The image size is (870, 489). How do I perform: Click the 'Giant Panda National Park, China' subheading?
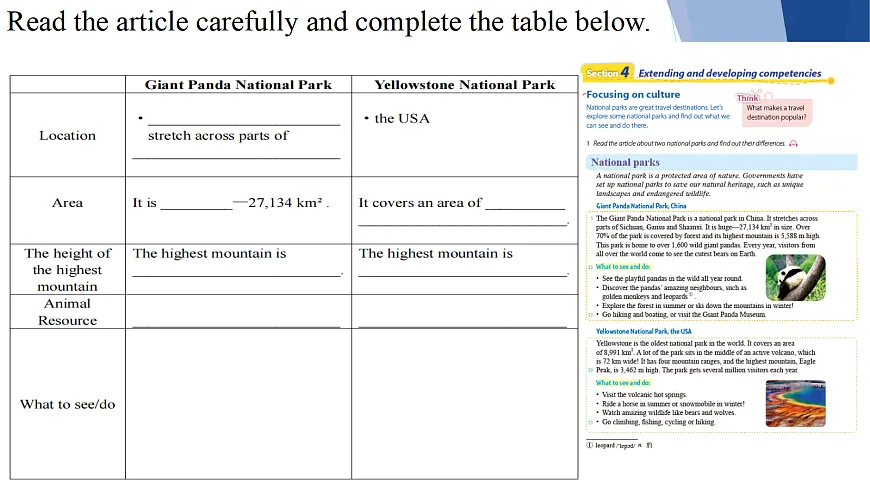click(x=641, y=205)
